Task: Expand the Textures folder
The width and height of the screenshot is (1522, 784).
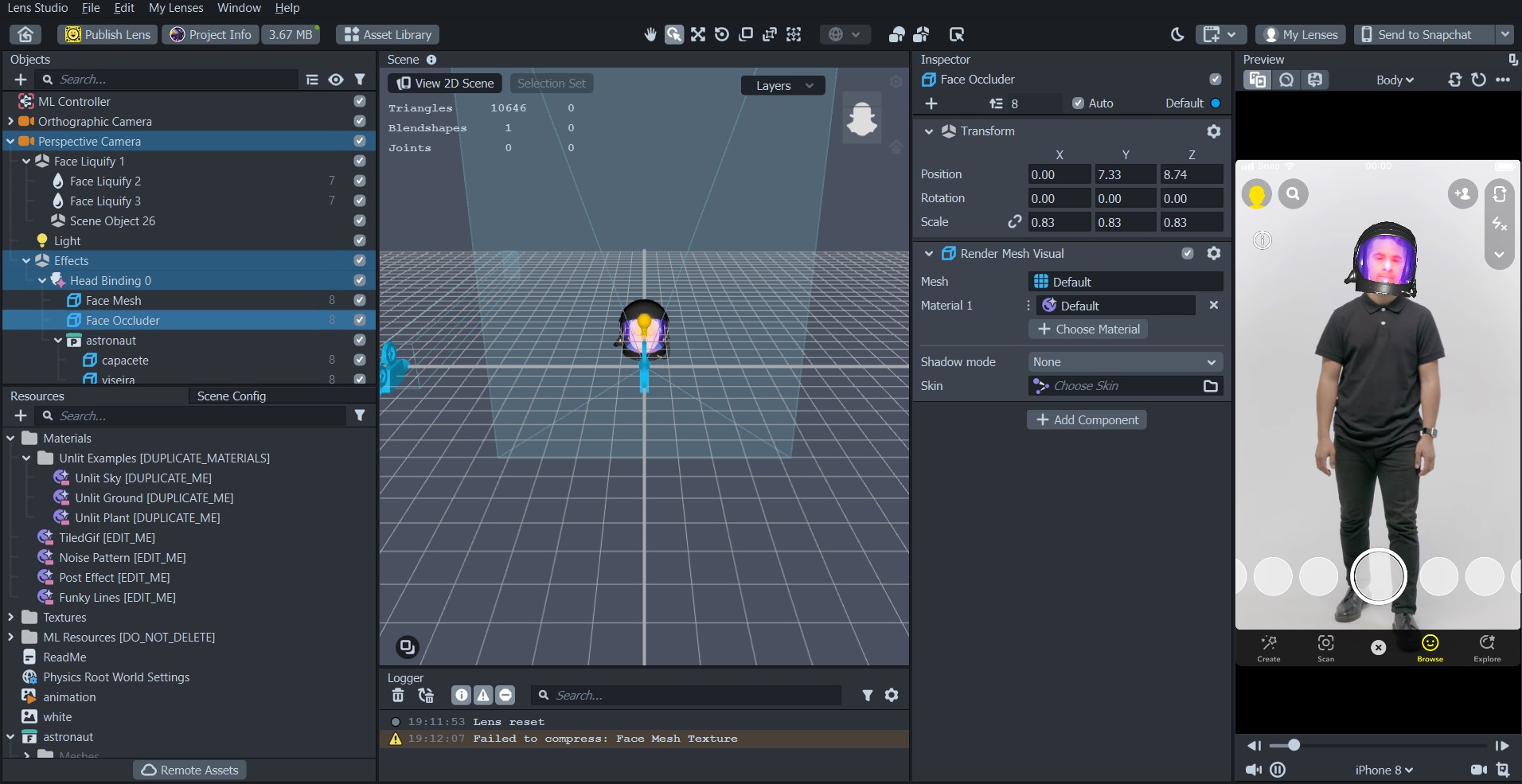Action: 10,617
